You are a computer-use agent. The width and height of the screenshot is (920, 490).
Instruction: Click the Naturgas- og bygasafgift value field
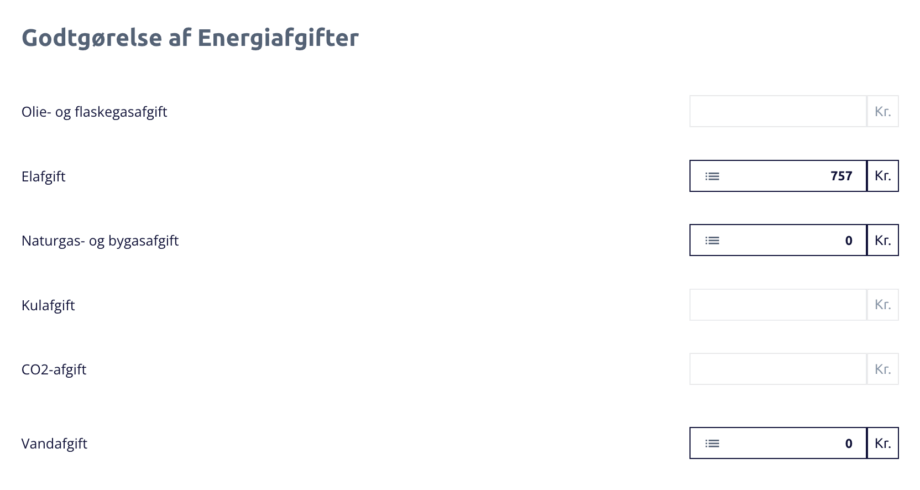[x=790, y=240]
